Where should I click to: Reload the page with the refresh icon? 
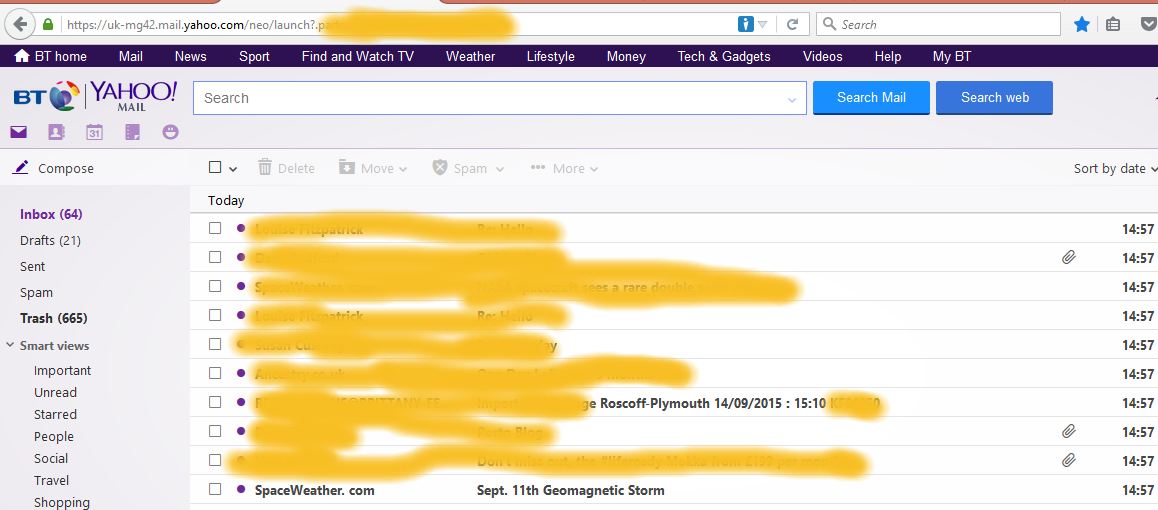pyautogui.click(x=792, y=24)
